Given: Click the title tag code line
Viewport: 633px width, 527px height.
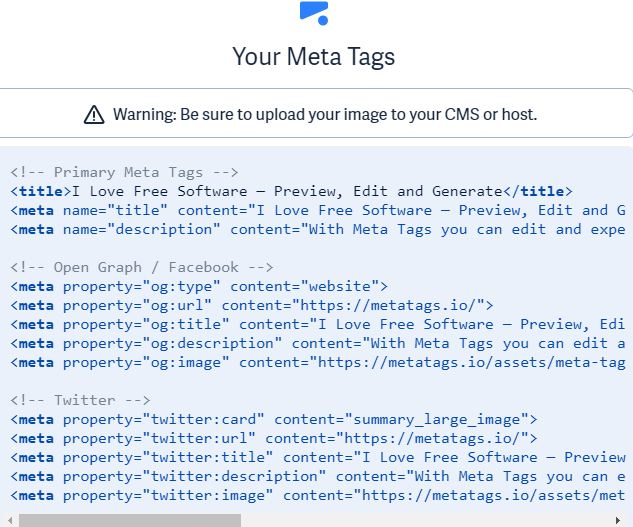Looking at the screenshot, I should click(292, 191).
